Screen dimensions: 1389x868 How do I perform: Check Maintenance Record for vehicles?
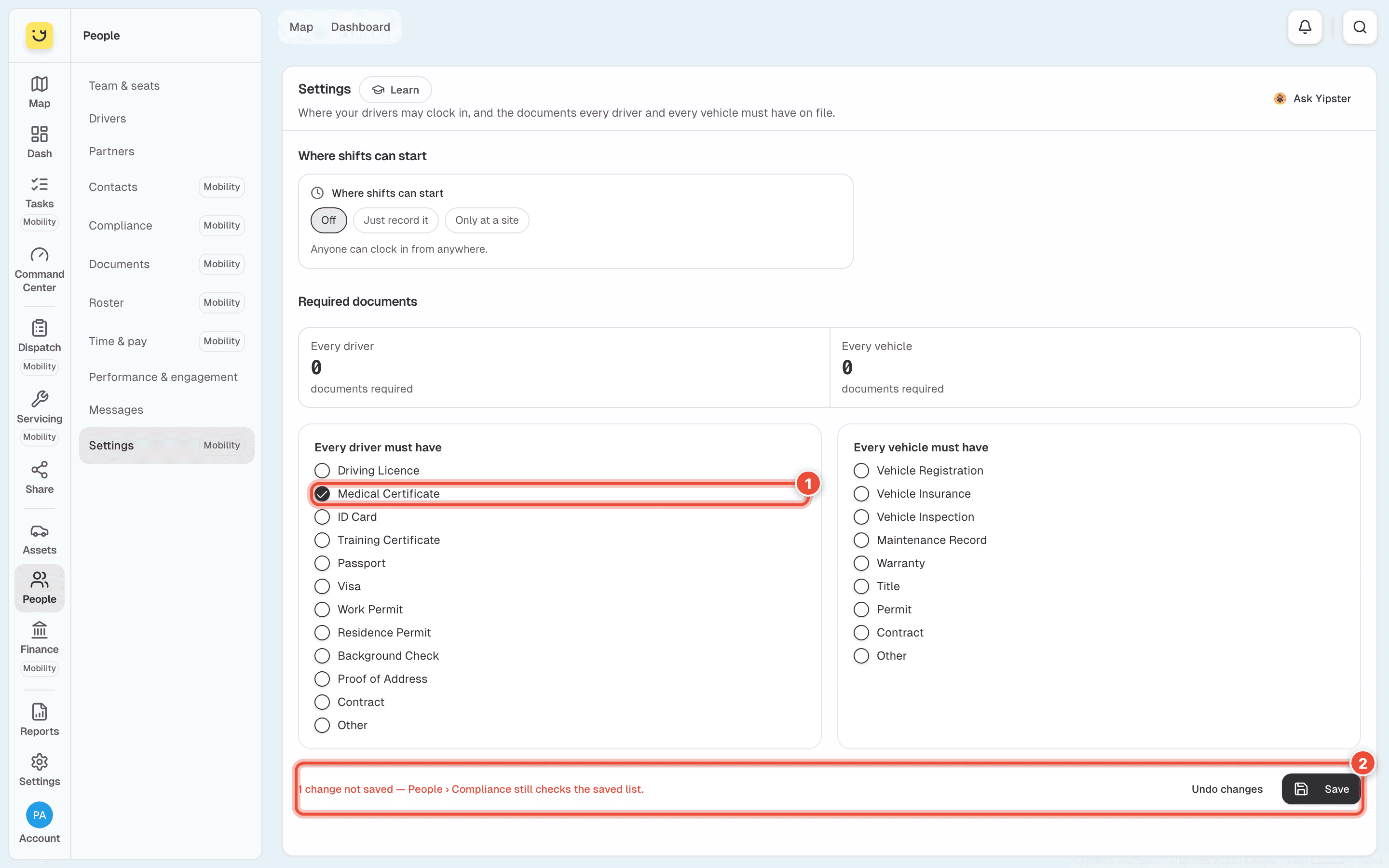click(861, 540)
